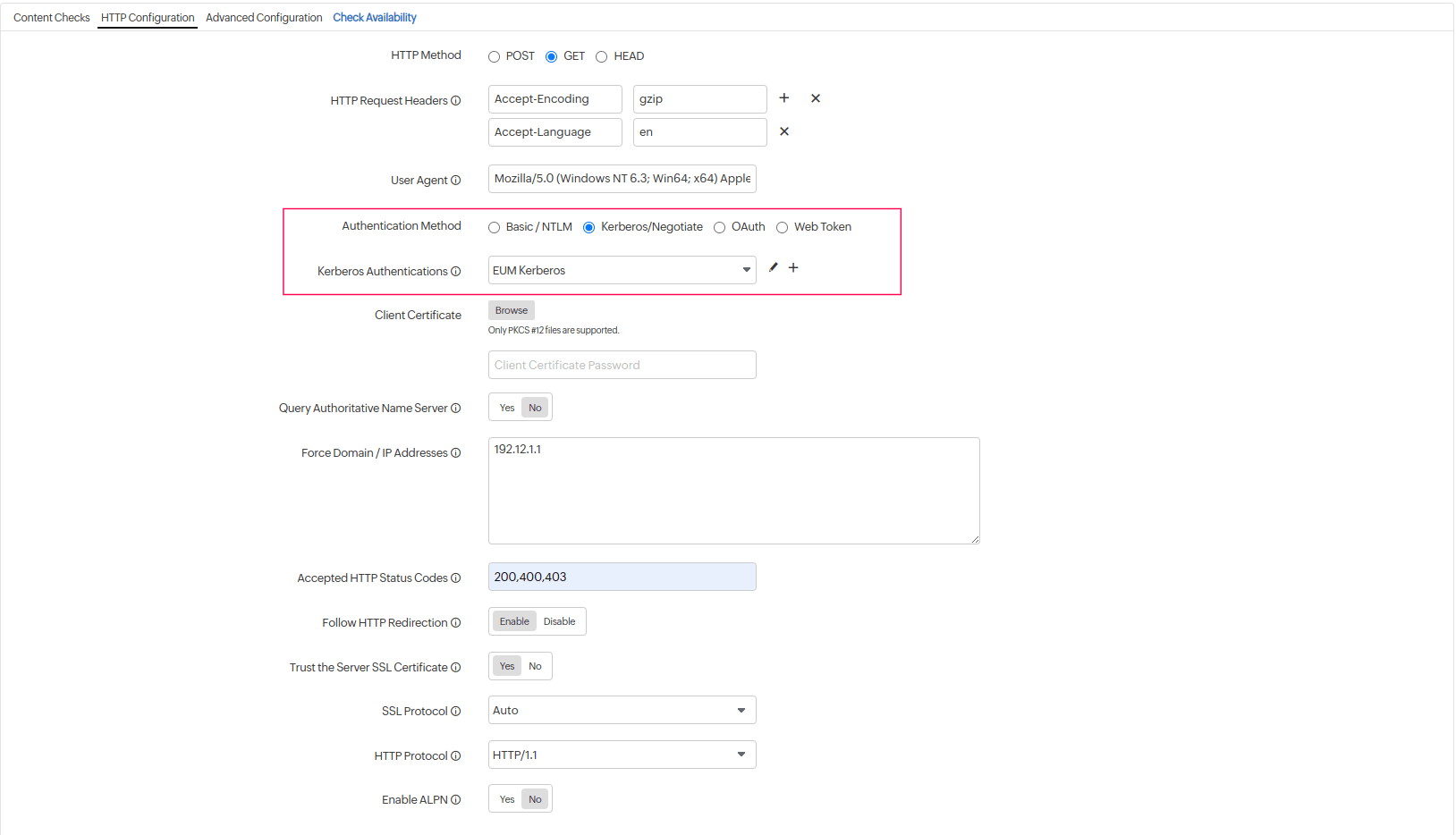Edit the EUM Kerberos authentication
Viewport: 1456px width, 835px height.
click(772, 267)
